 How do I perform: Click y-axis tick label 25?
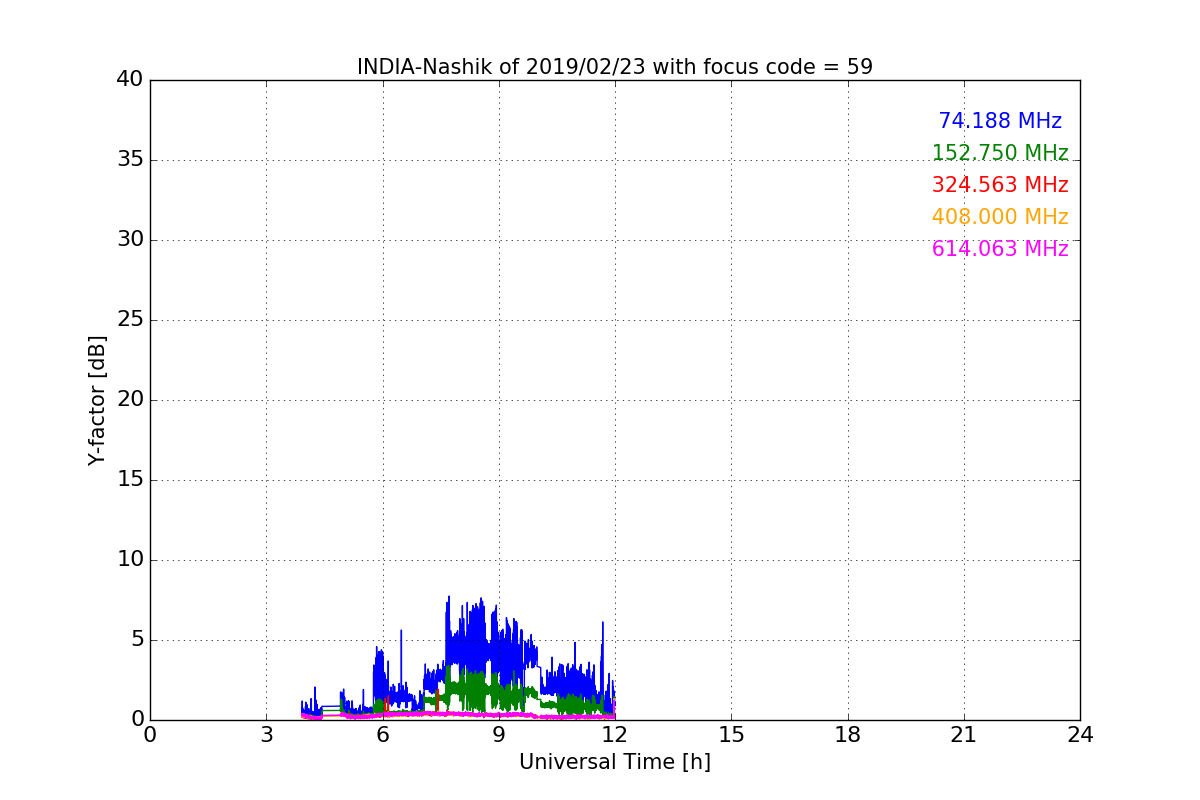[130, 320]
